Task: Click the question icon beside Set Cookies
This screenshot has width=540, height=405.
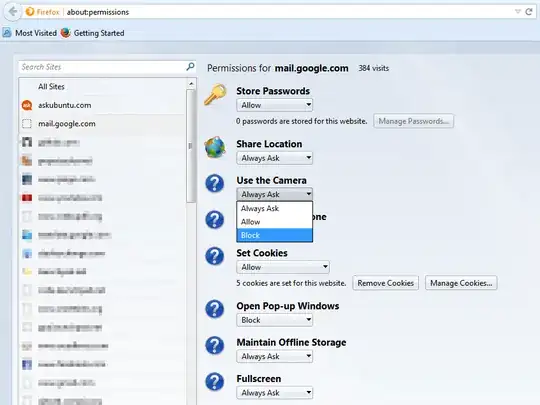Action: coord(215,256)
